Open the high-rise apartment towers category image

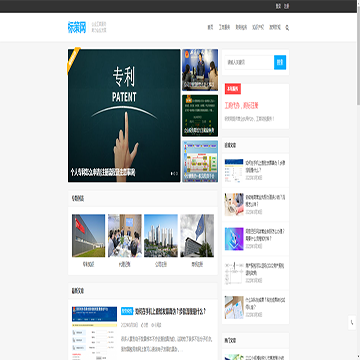(x=161, y=235)
